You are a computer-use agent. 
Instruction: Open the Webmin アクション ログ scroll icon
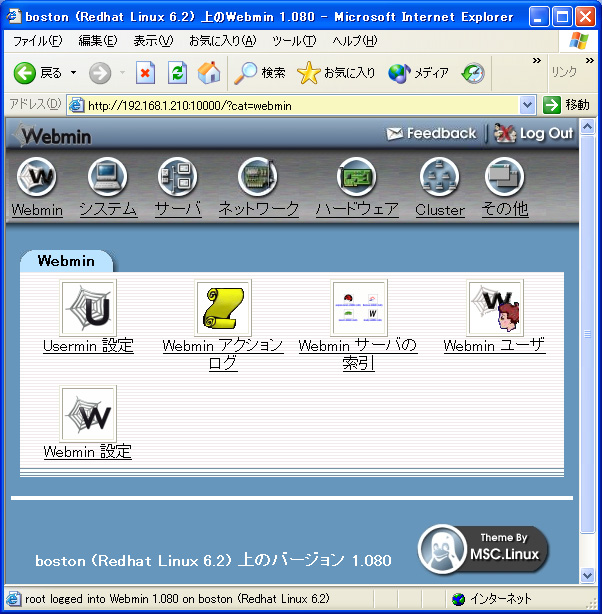pyautogui.click(x=223, y=308)
